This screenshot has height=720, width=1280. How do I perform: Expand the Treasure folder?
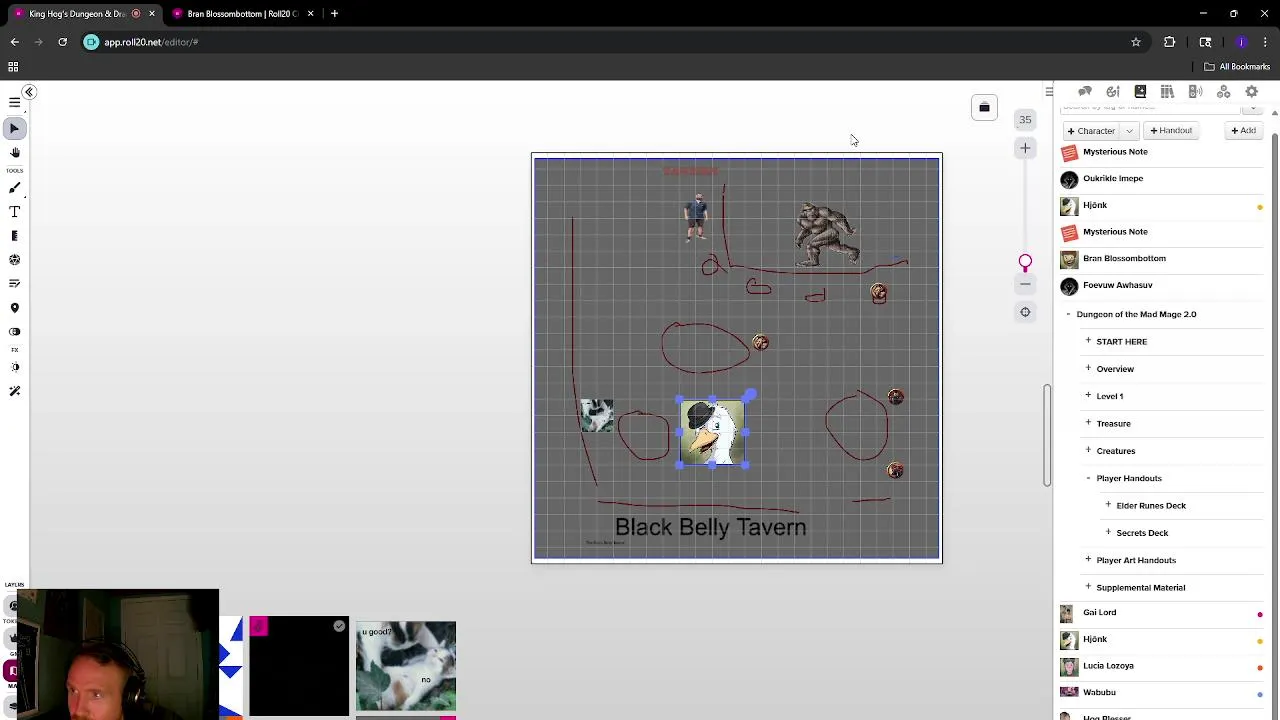pyautogui.click(x=1088, y=424)
